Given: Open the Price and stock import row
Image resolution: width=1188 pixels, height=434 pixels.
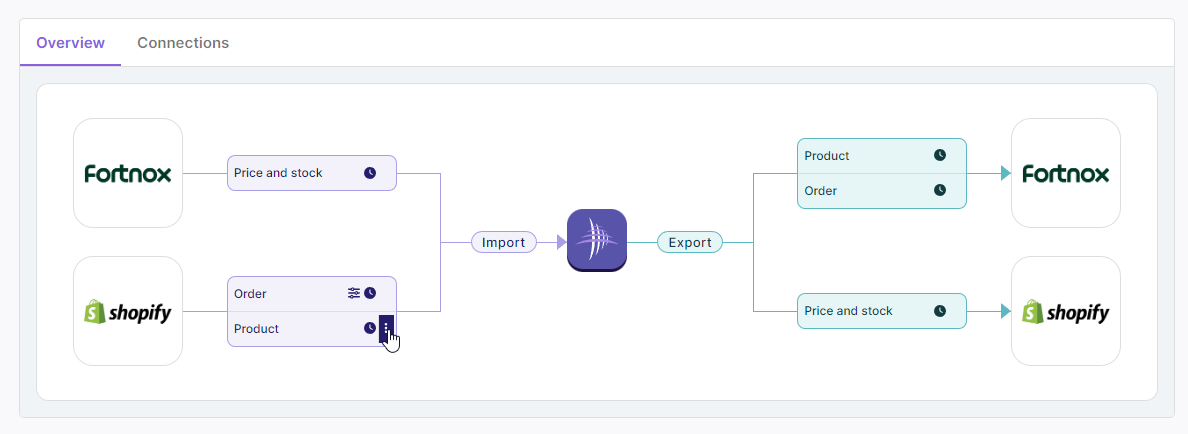Looking at the screenshot, I should (290, 173).
